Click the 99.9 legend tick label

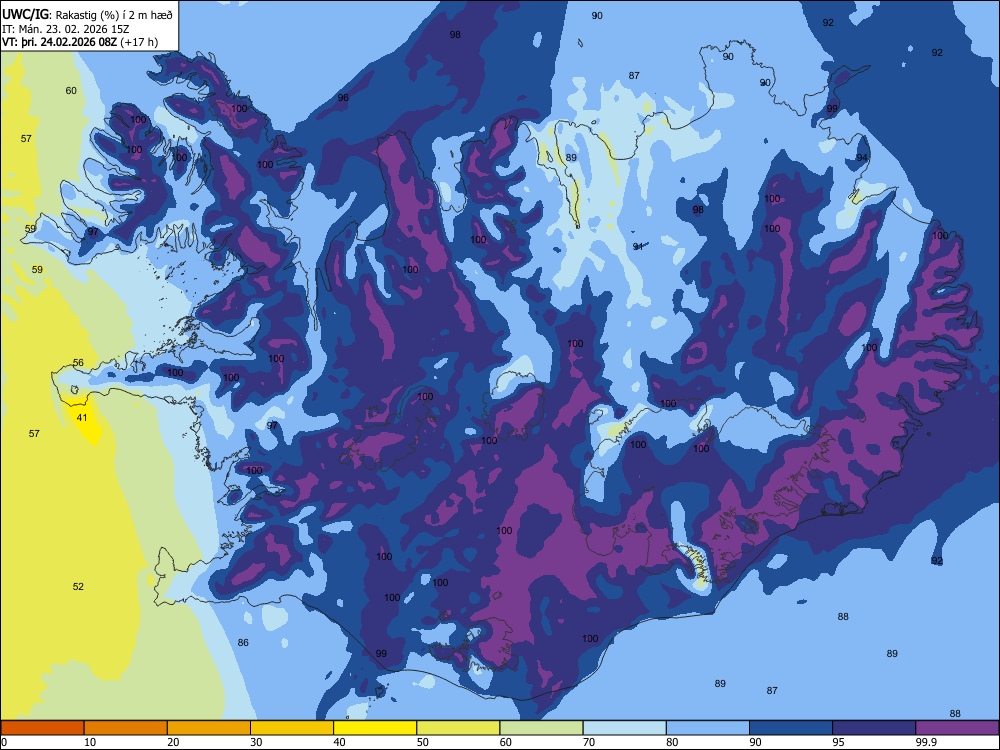(925, 742)
